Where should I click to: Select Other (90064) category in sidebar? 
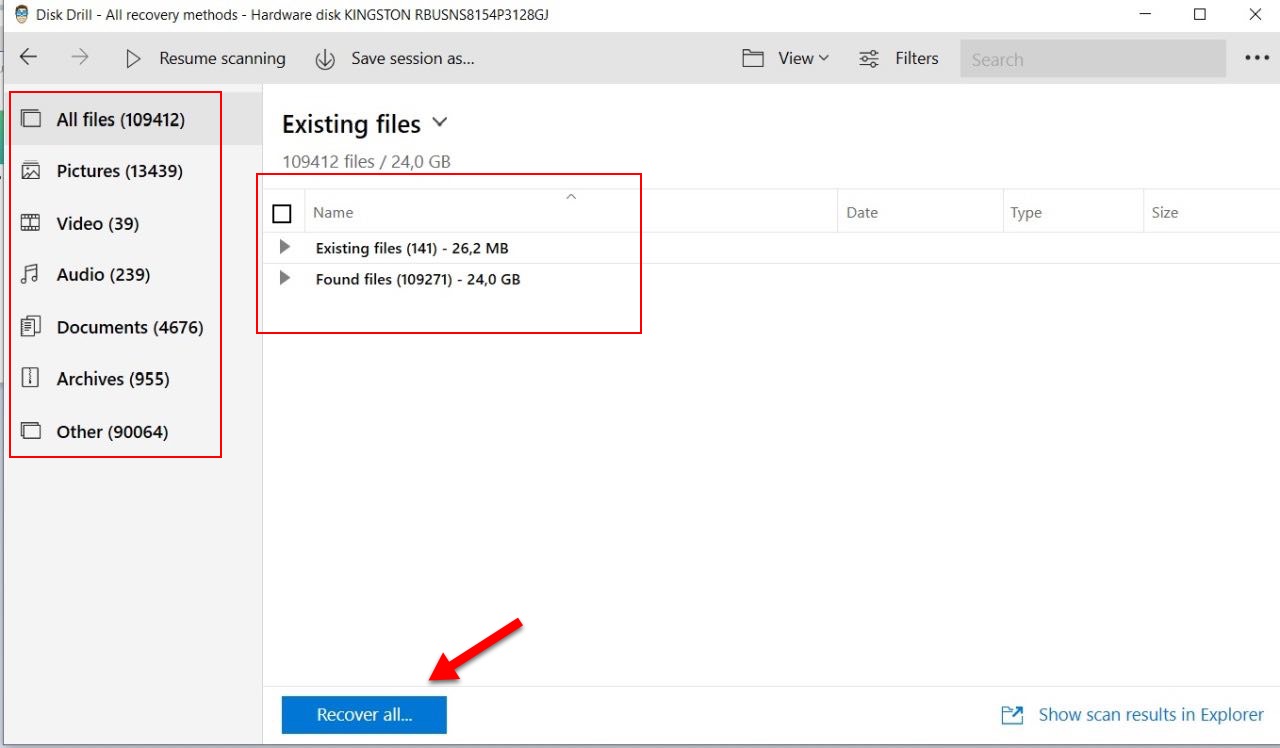point(112,431)
